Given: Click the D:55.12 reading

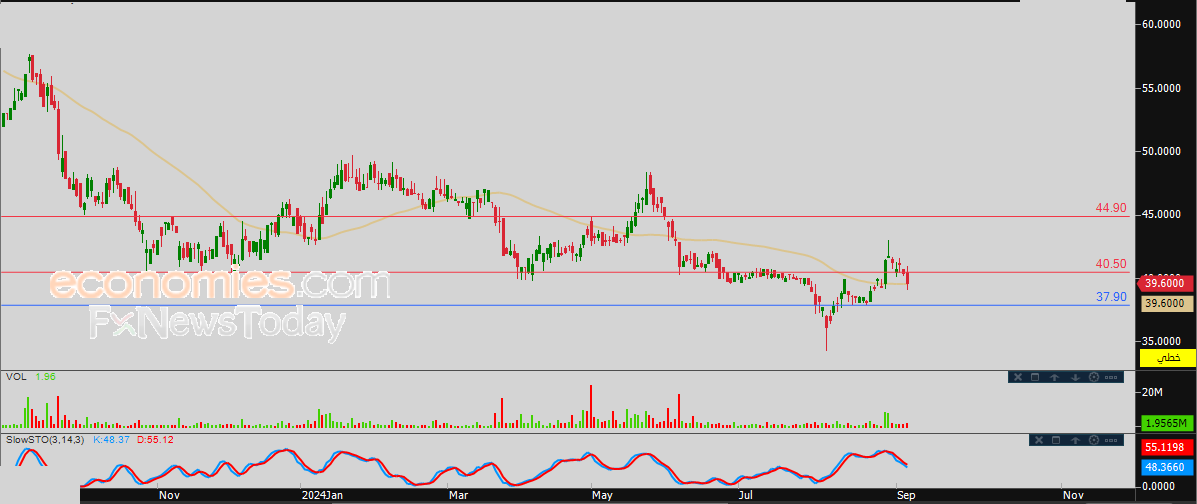Looking at the screenshot, I should coord(158,440).
